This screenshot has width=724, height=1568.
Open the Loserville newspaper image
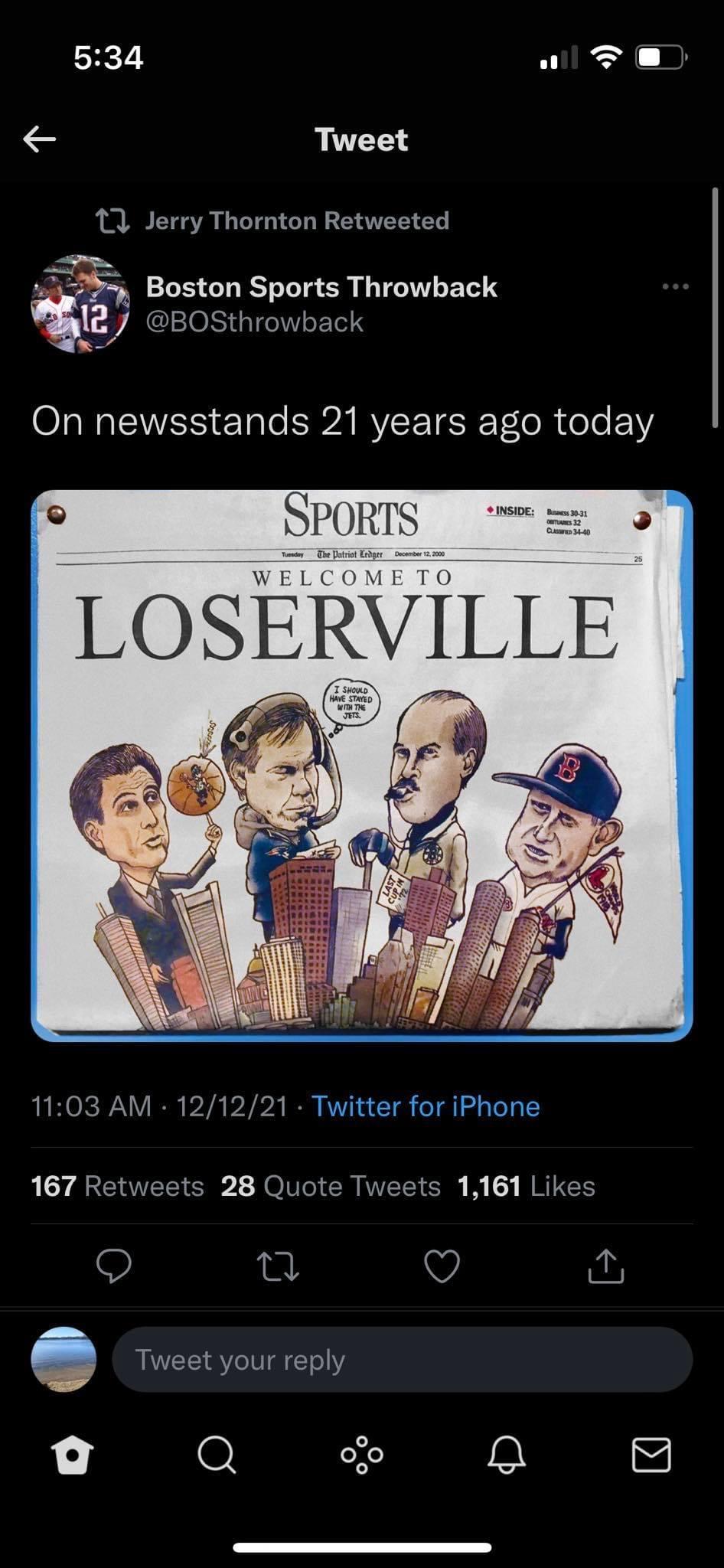tap(362, 766)
